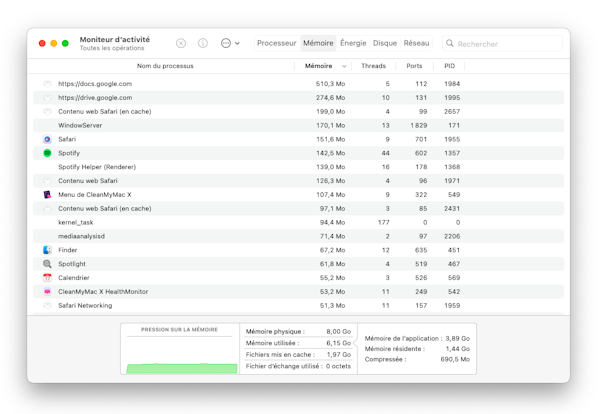Click the stop process (X) toolbar icon
Image resolution: width=608 pixels, height=414 pixels.
click(x=181, y=43)
